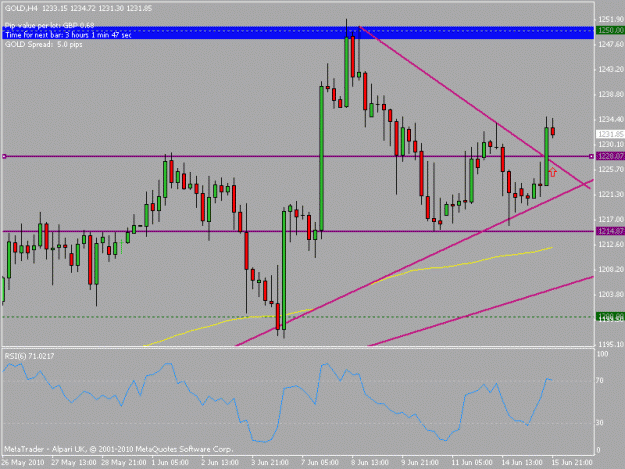The width and height of the screenshot is (625, 469).
Task: Click the current price label 1231.85
Action: (610, 134)
